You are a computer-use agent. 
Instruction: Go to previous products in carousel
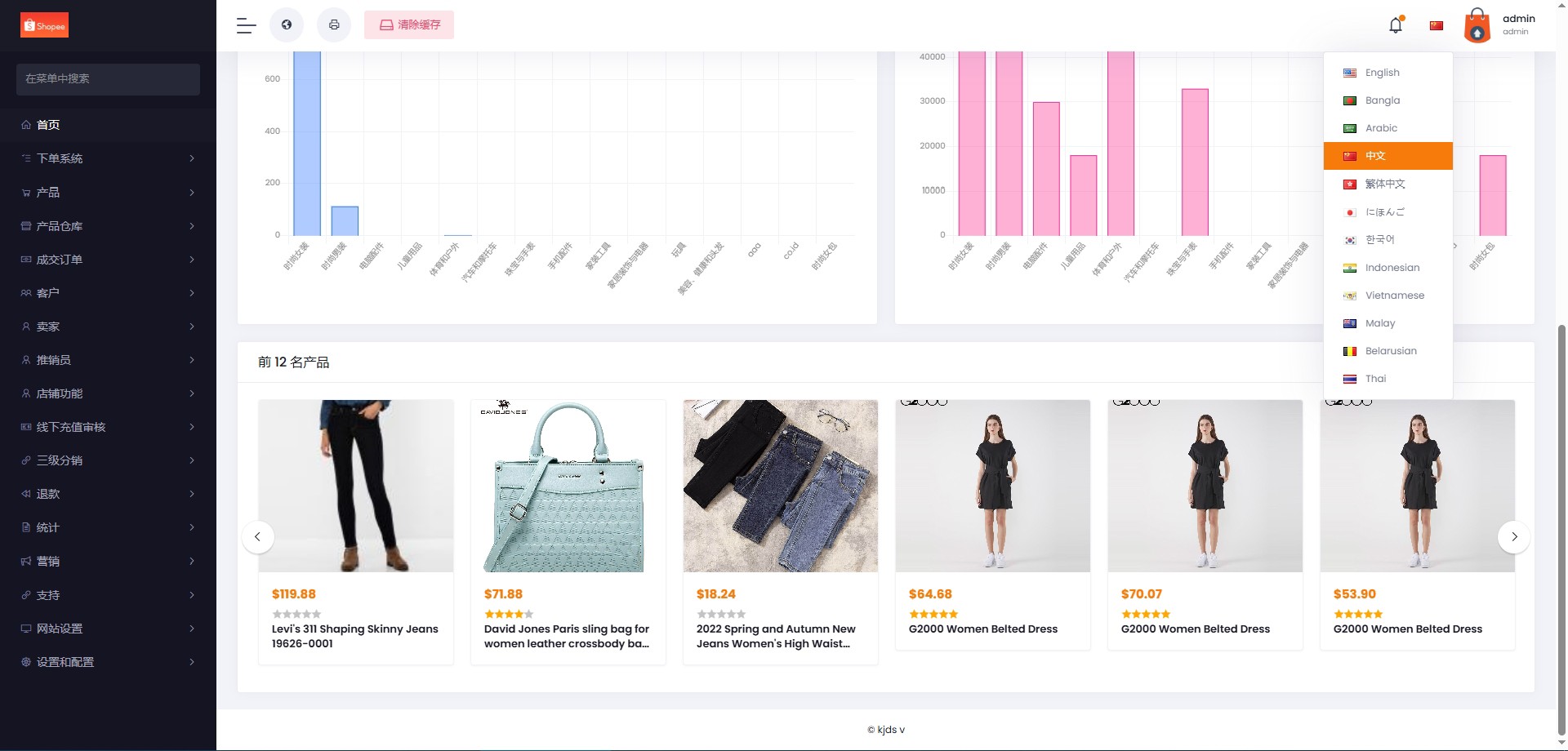point(258,537)
